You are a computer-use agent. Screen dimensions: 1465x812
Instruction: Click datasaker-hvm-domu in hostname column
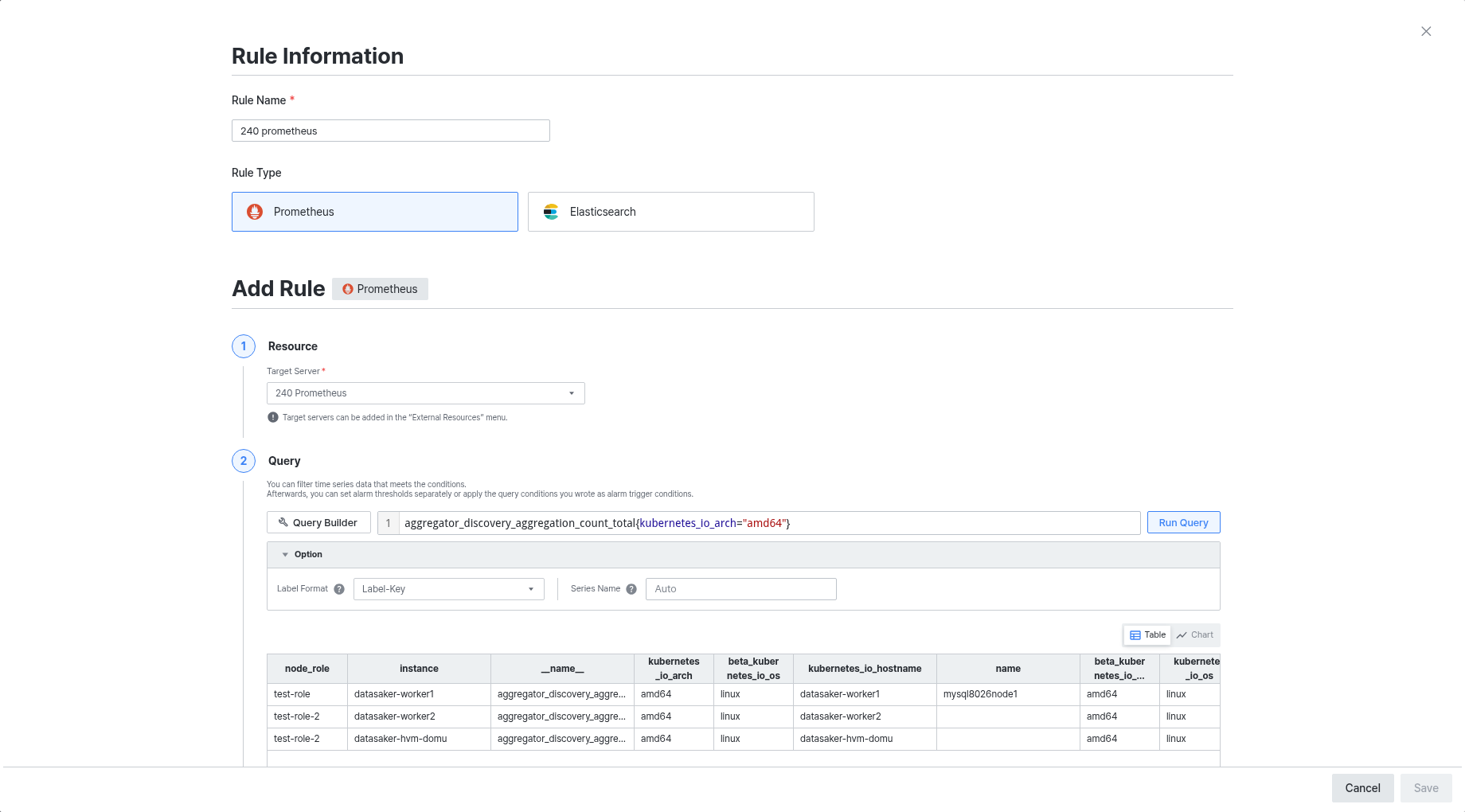(x=865, y=739)
